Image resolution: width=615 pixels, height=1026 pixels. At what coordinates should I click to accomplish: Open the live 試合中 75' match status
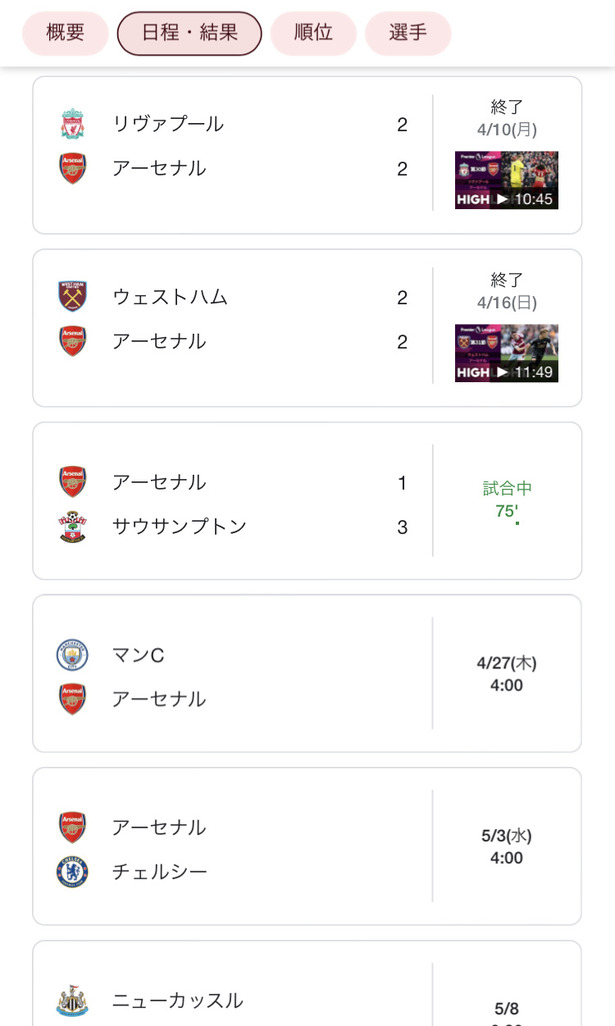pos(507,500)
